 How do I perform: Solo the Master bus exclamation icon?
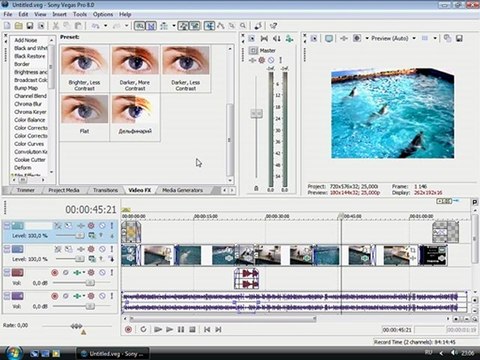281,60
